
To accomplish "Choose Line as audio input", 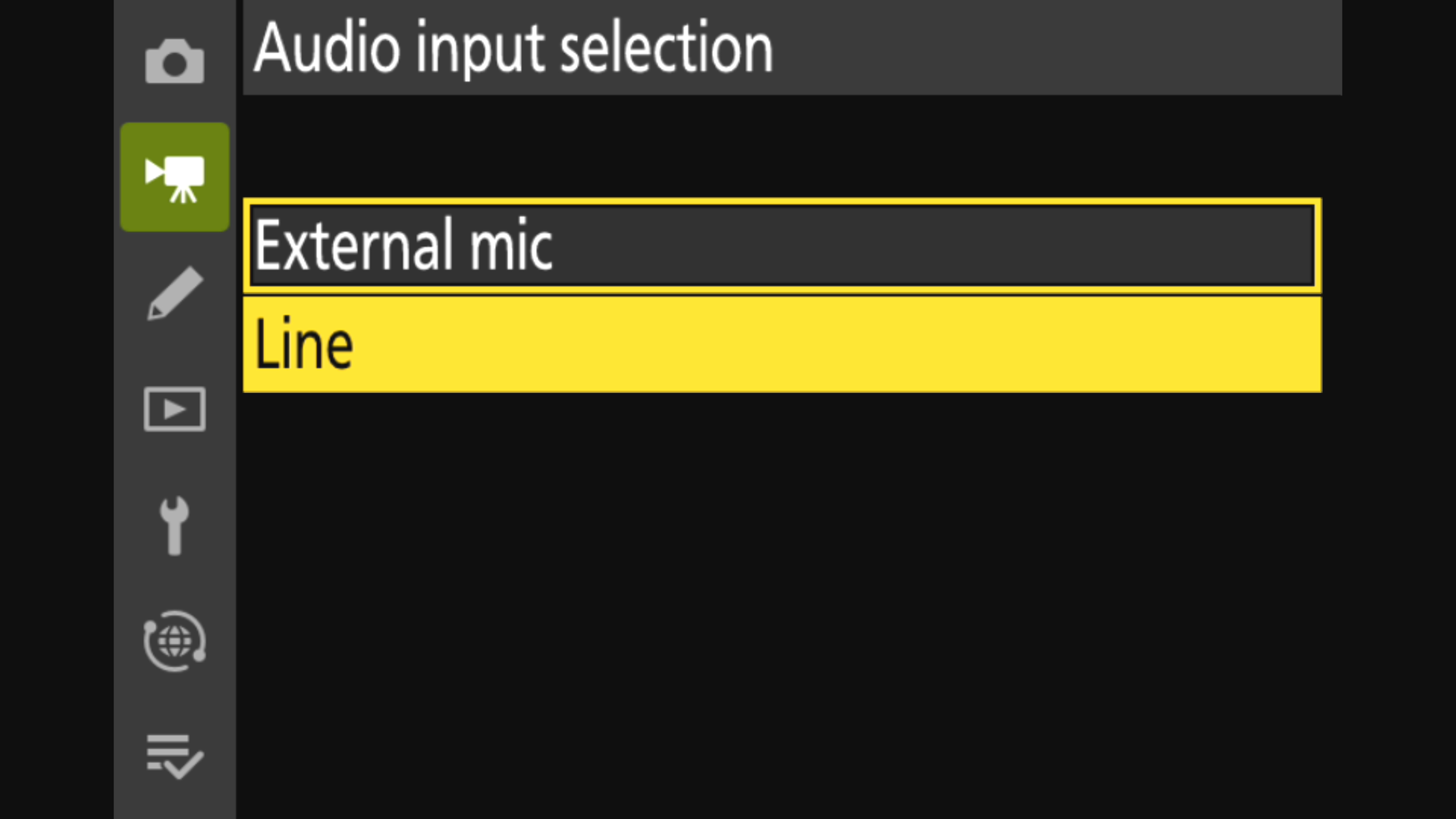I will 782,344.
